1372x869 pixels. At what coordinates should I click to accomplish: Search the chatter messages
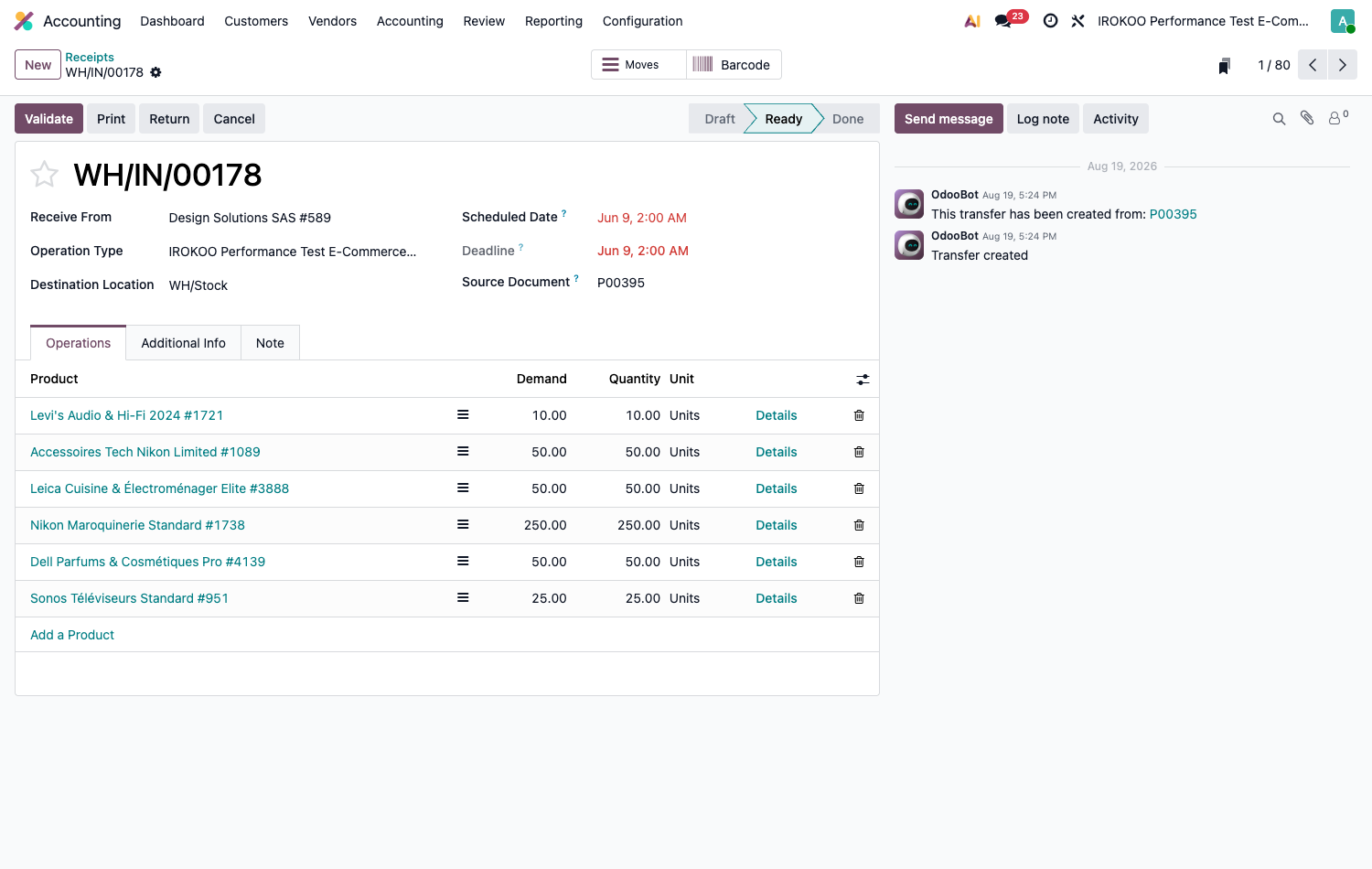1279,119
